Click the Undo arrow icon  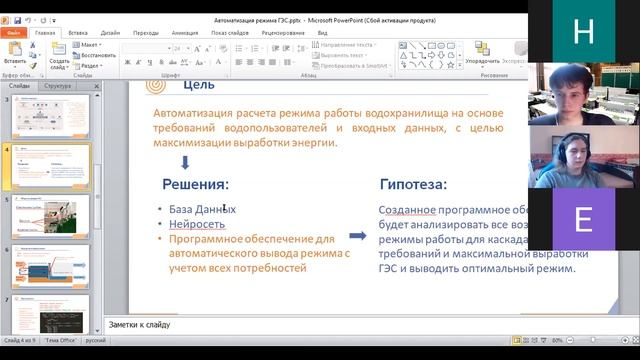(28, 20)
